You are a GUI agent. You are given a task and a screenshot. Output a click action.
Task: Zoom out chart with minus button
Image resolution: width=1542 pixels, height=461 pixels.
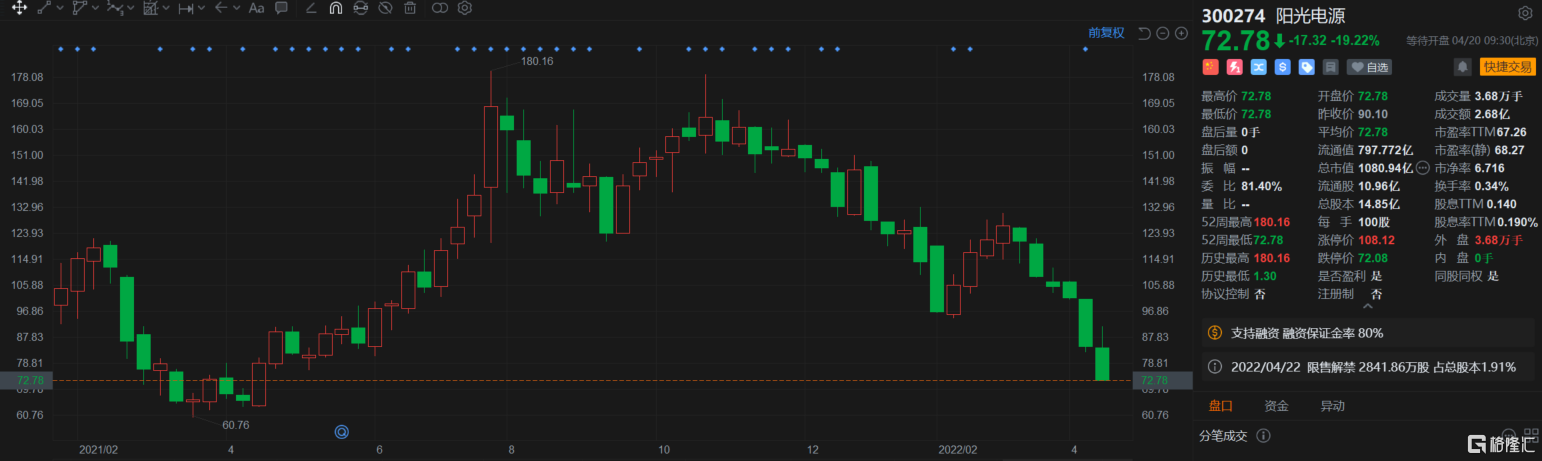pyautogui.click(x=1163, y=33)
